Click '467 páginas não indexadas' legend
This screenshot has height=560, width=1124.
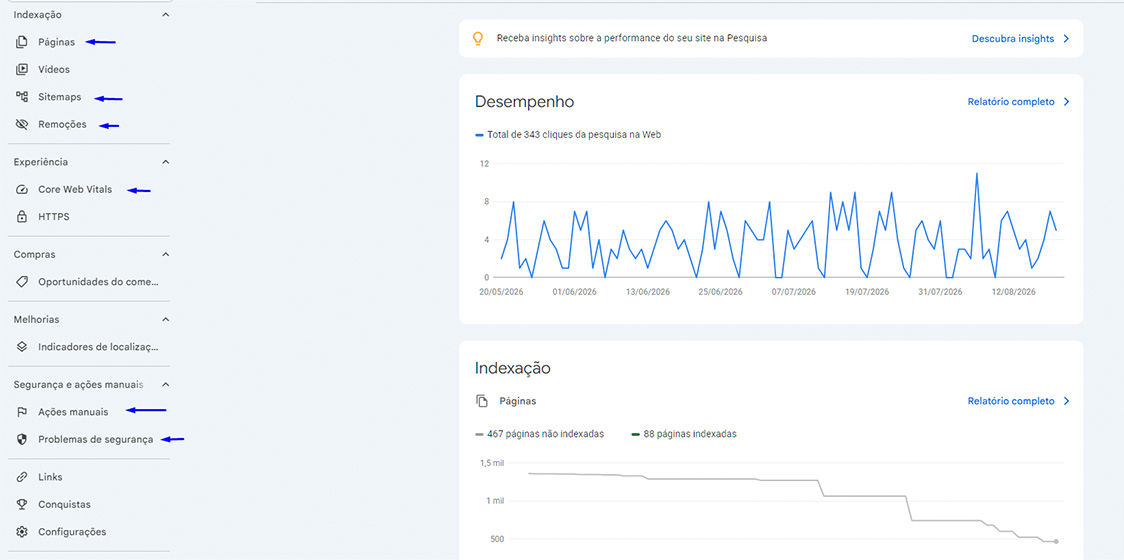click(540, 434)
